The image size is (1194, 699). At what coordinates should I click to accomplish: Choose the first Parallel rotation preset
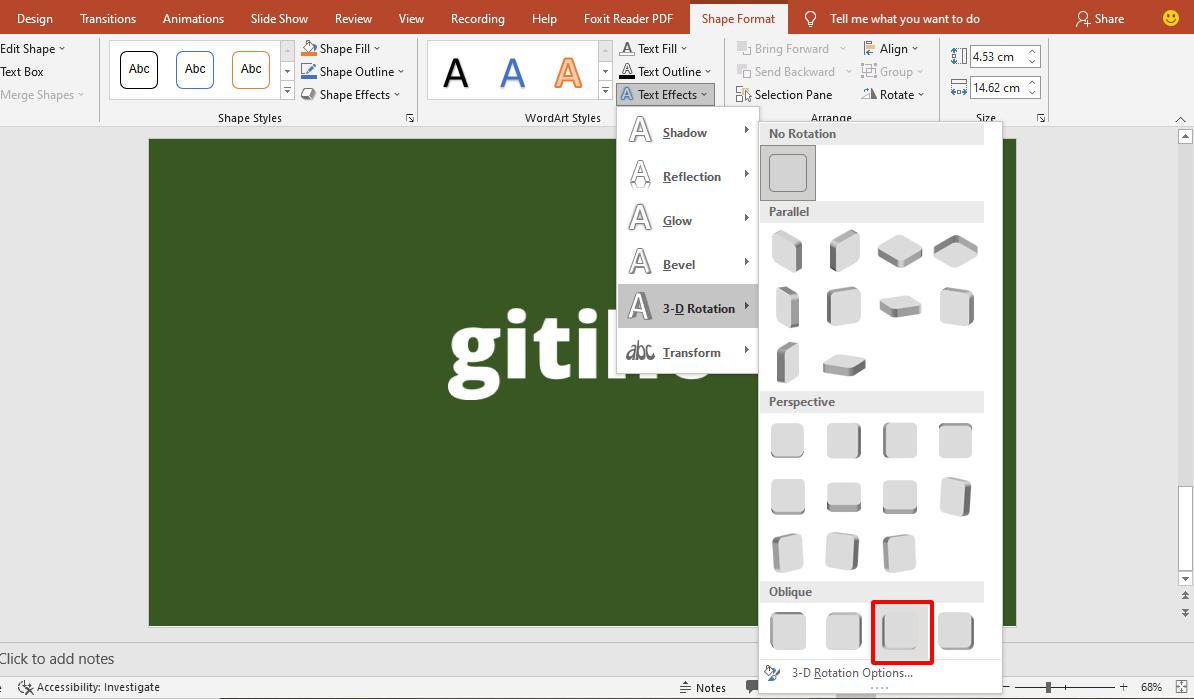pyautogui.click(x=787, y=251)
